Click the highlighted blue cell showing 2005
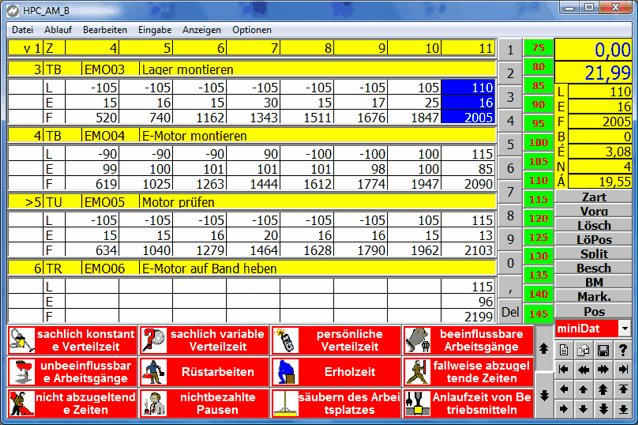The width and height of the screenshot is (638, 425). click(469, 117)
